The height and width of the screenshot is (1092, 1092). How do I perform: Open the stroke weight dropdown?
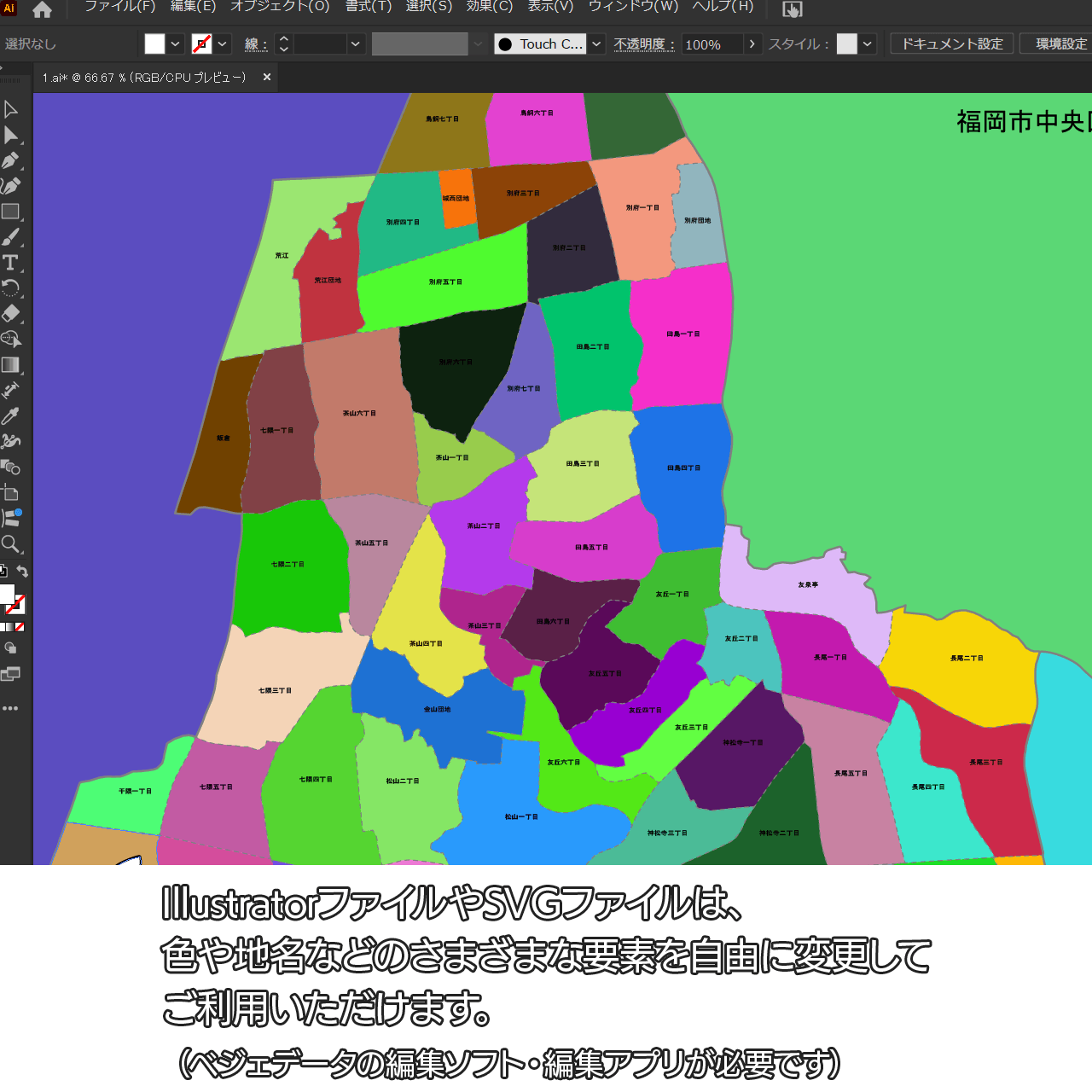356,44
